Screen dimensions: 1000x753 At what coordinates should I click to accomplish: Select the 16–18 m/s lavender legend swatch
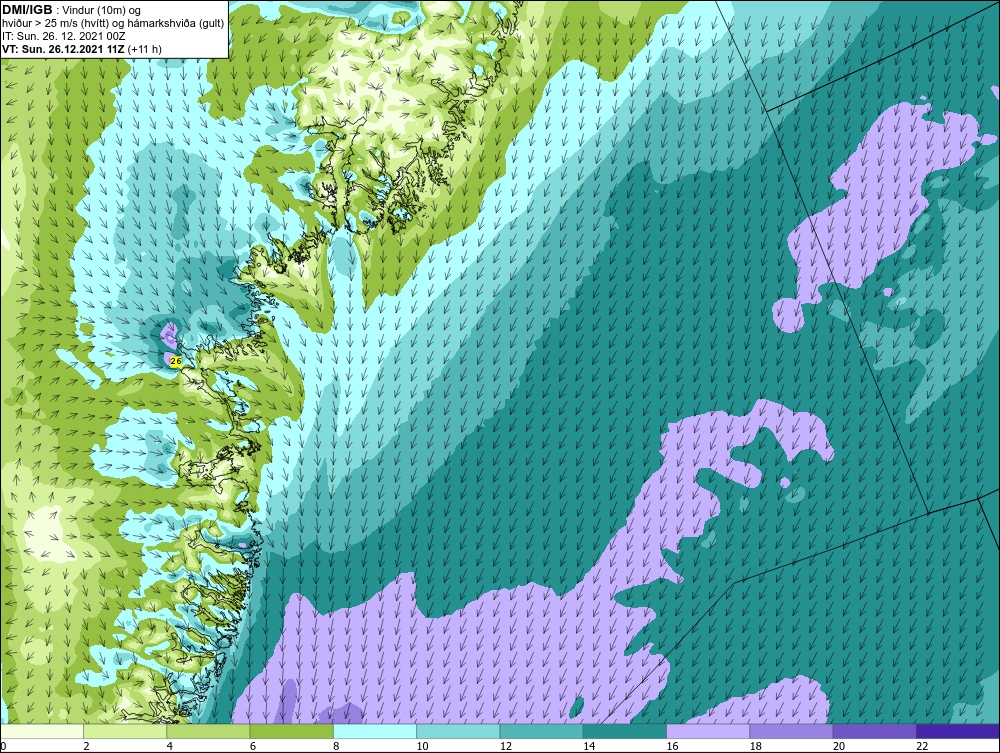[708, 731]
